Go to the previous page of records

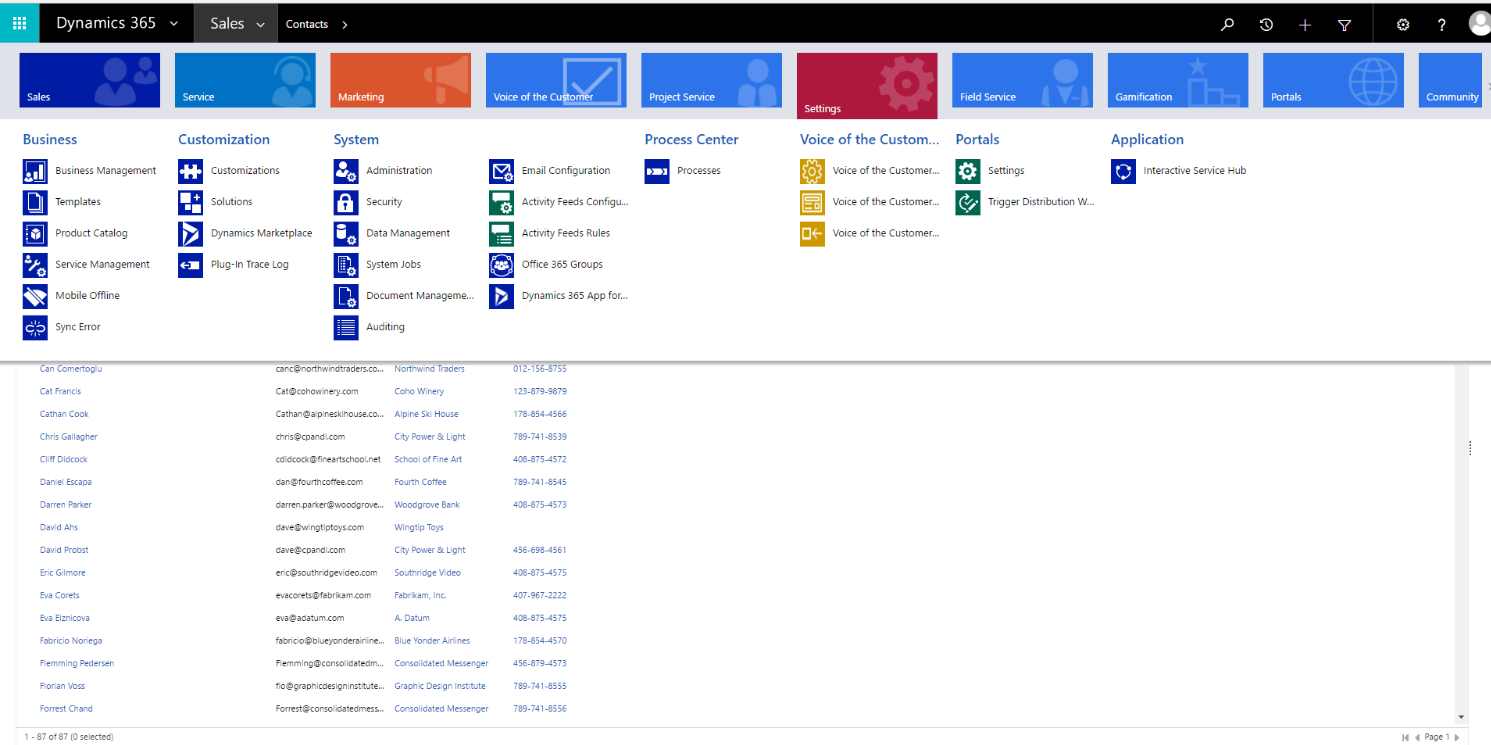[x=1417, y=737]
